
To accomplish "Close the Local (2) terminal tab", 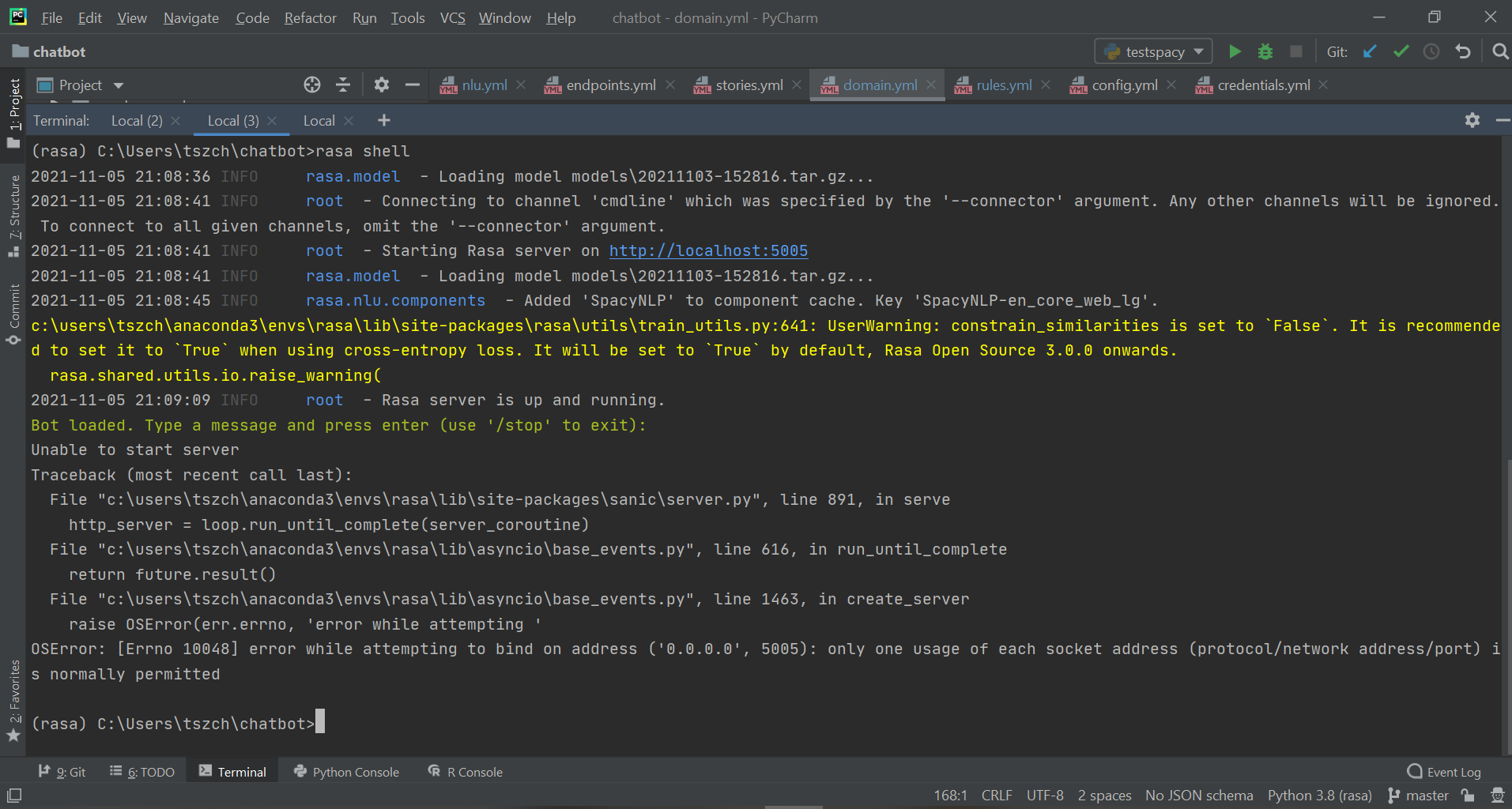I will coord(175,121).
